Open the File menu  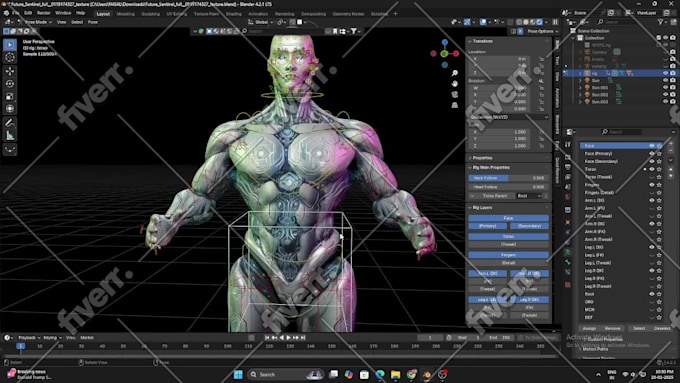click(16, 13)
